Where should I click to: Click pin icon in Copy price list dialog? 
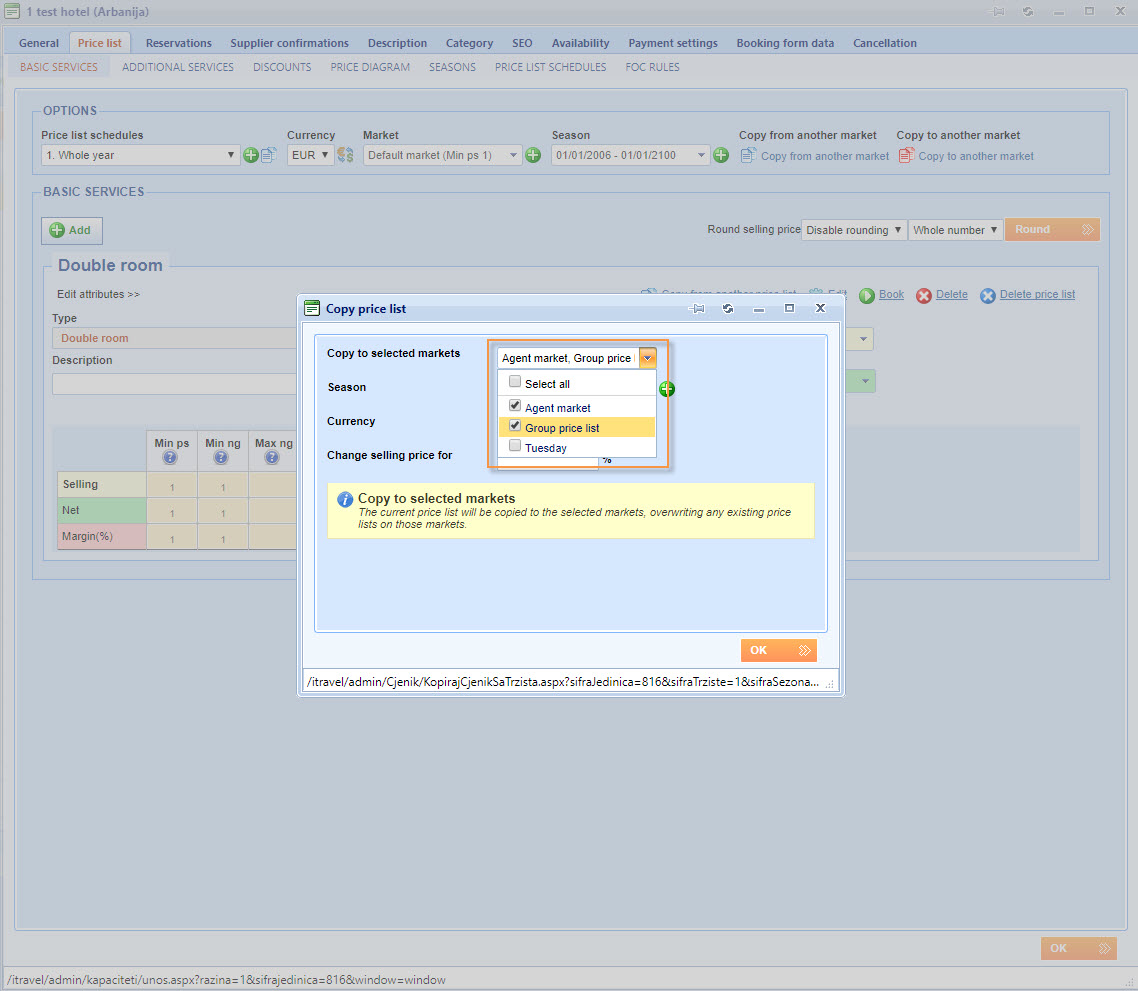pyautogui.click(x=697, y=309)
